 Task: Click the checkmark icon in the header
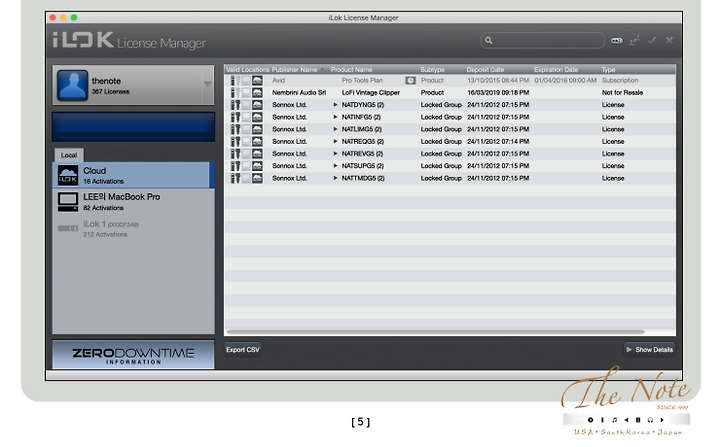[x=652, y=40]
